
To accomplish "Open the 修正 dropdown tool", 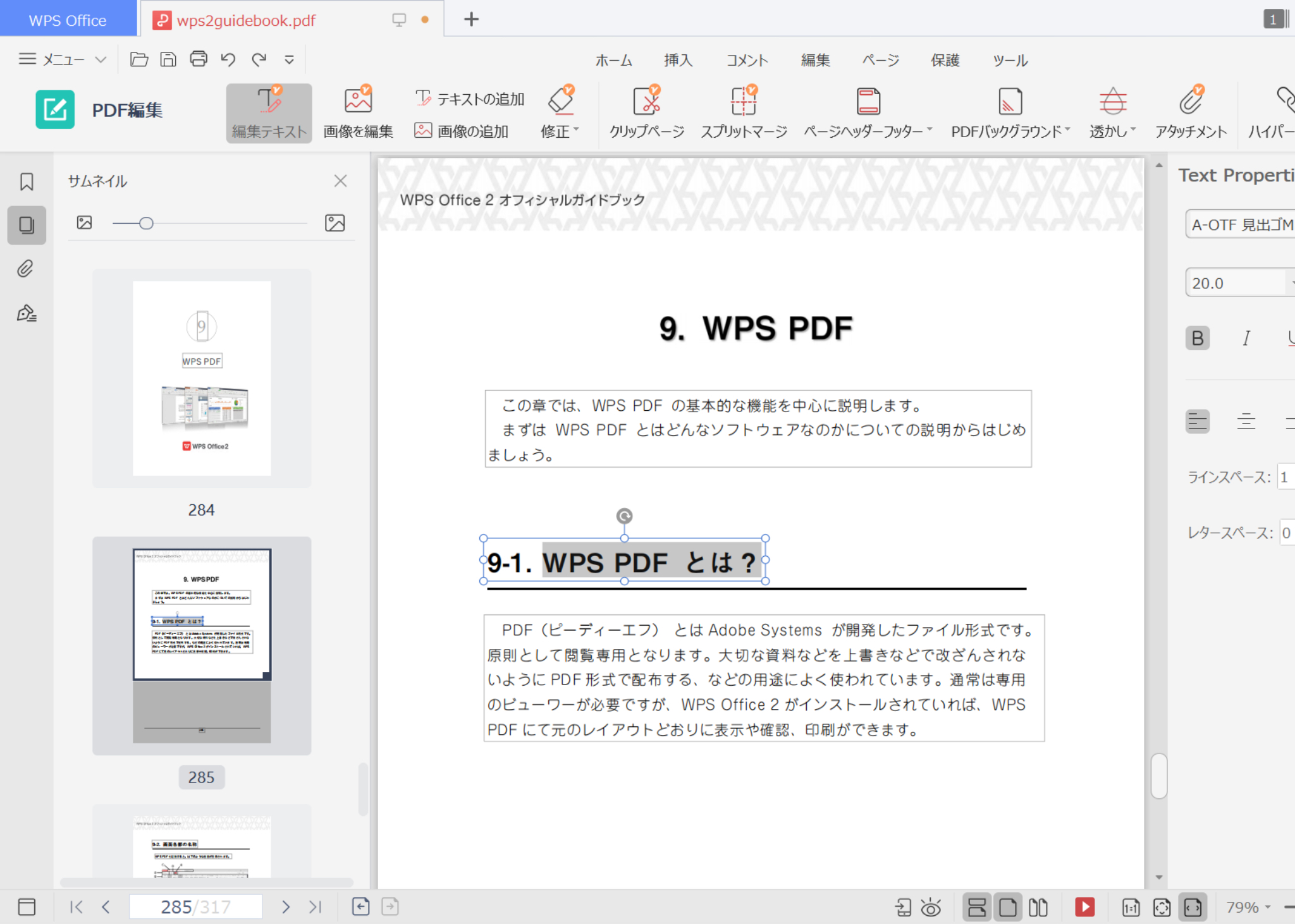I will tap(560, 113).
